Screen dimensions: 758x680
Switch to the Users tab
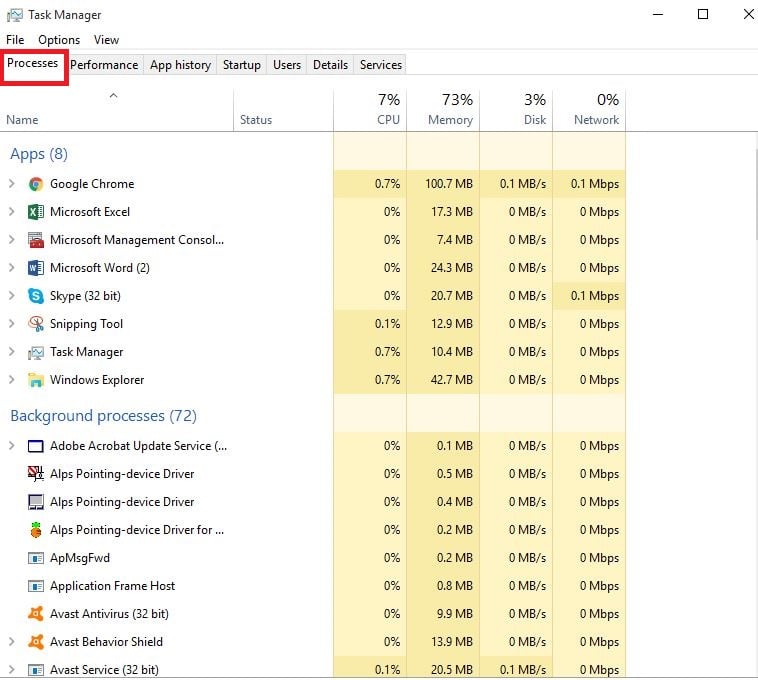pyautogui.click(x=287, y=65)
